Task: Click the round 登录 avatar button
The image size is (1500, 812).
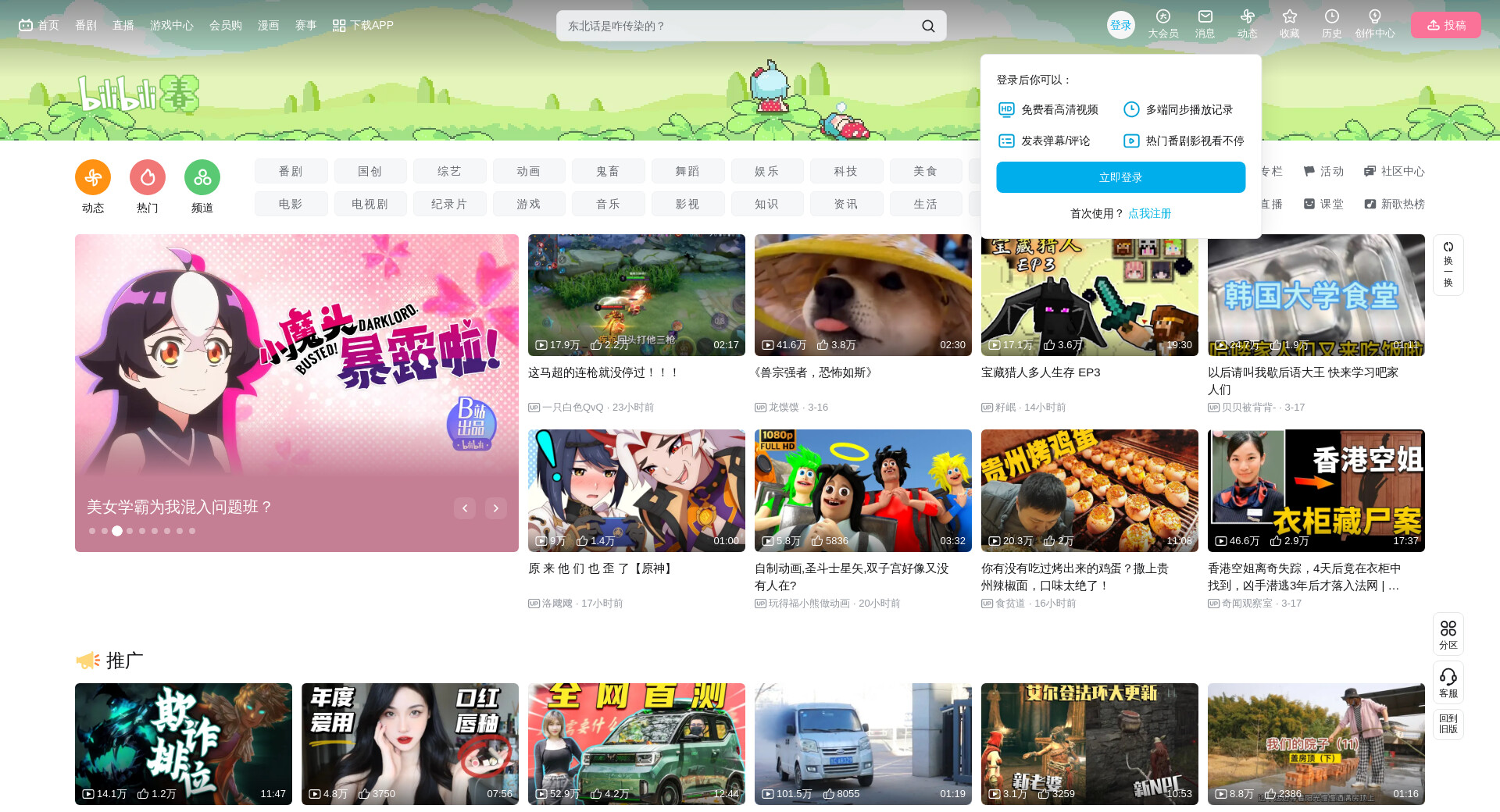Action: point(1121,25)
